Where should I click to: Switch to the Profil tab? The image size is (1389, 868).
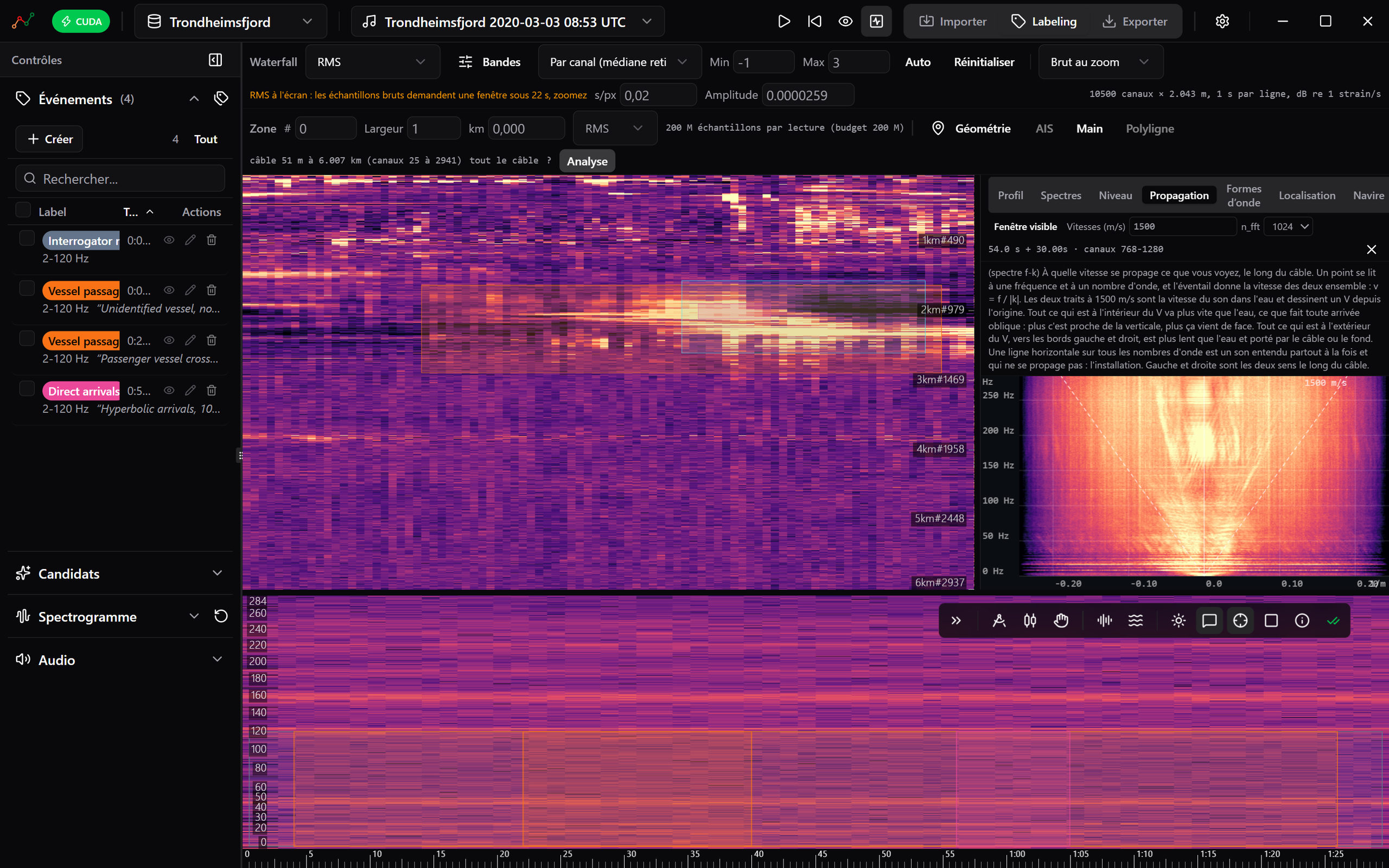click(x=1010, y=196)
